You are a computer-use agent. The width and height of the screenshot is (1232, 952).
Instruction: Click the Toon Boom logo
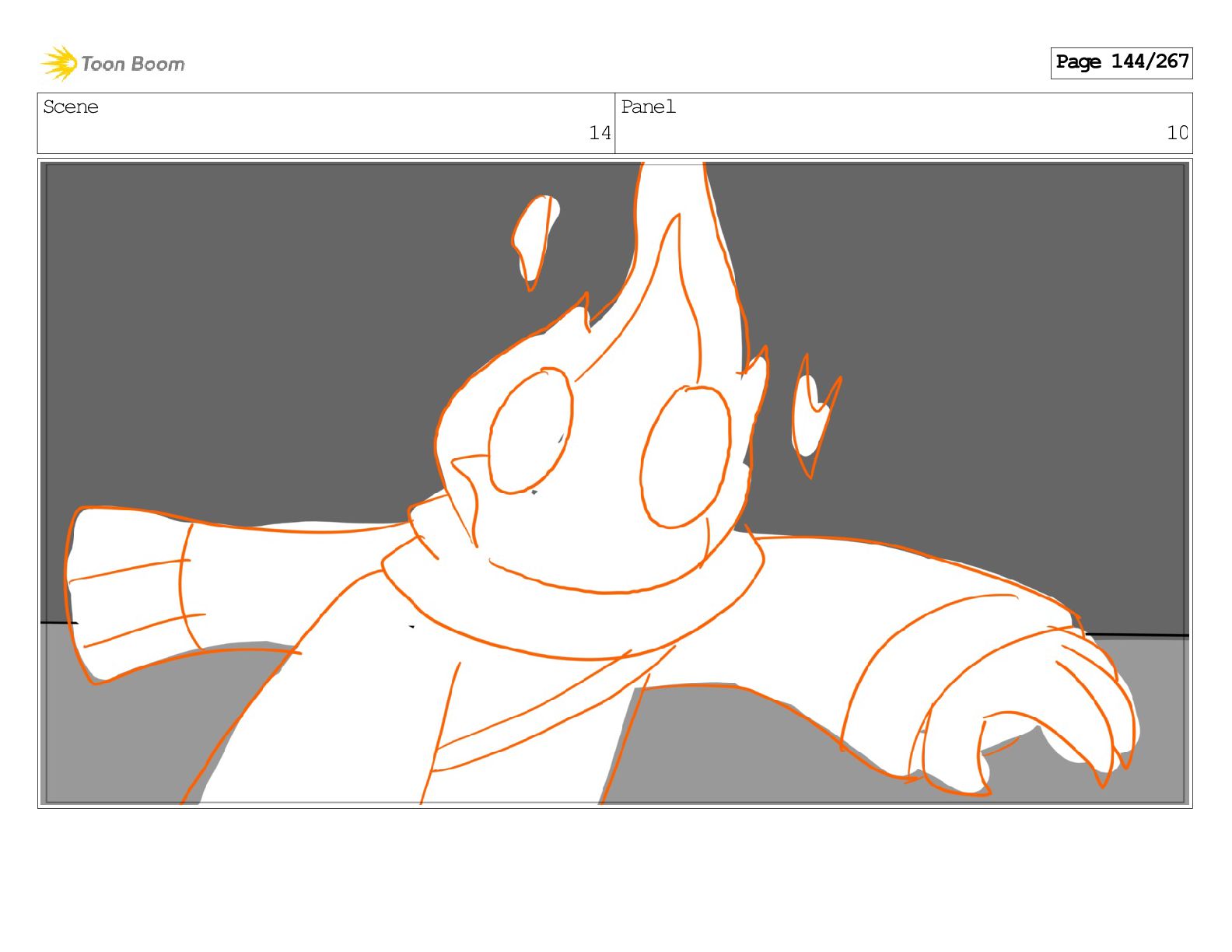click(113, 63)
